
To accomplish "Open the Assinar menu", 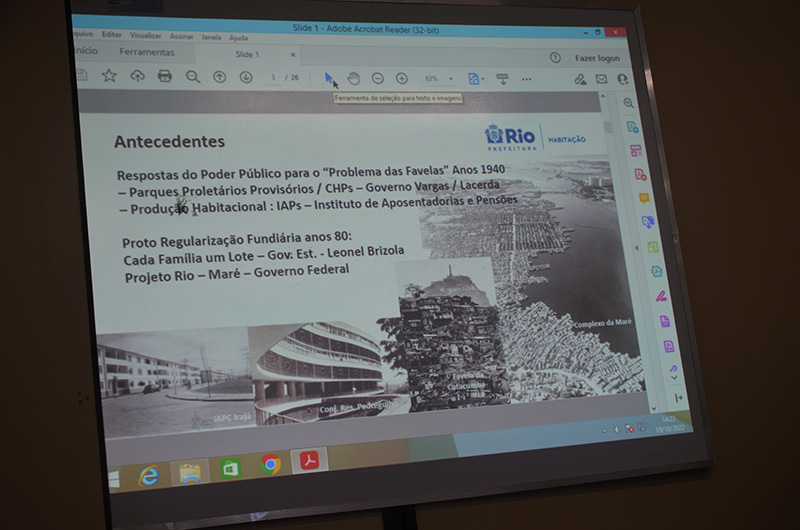I will 182,36.
